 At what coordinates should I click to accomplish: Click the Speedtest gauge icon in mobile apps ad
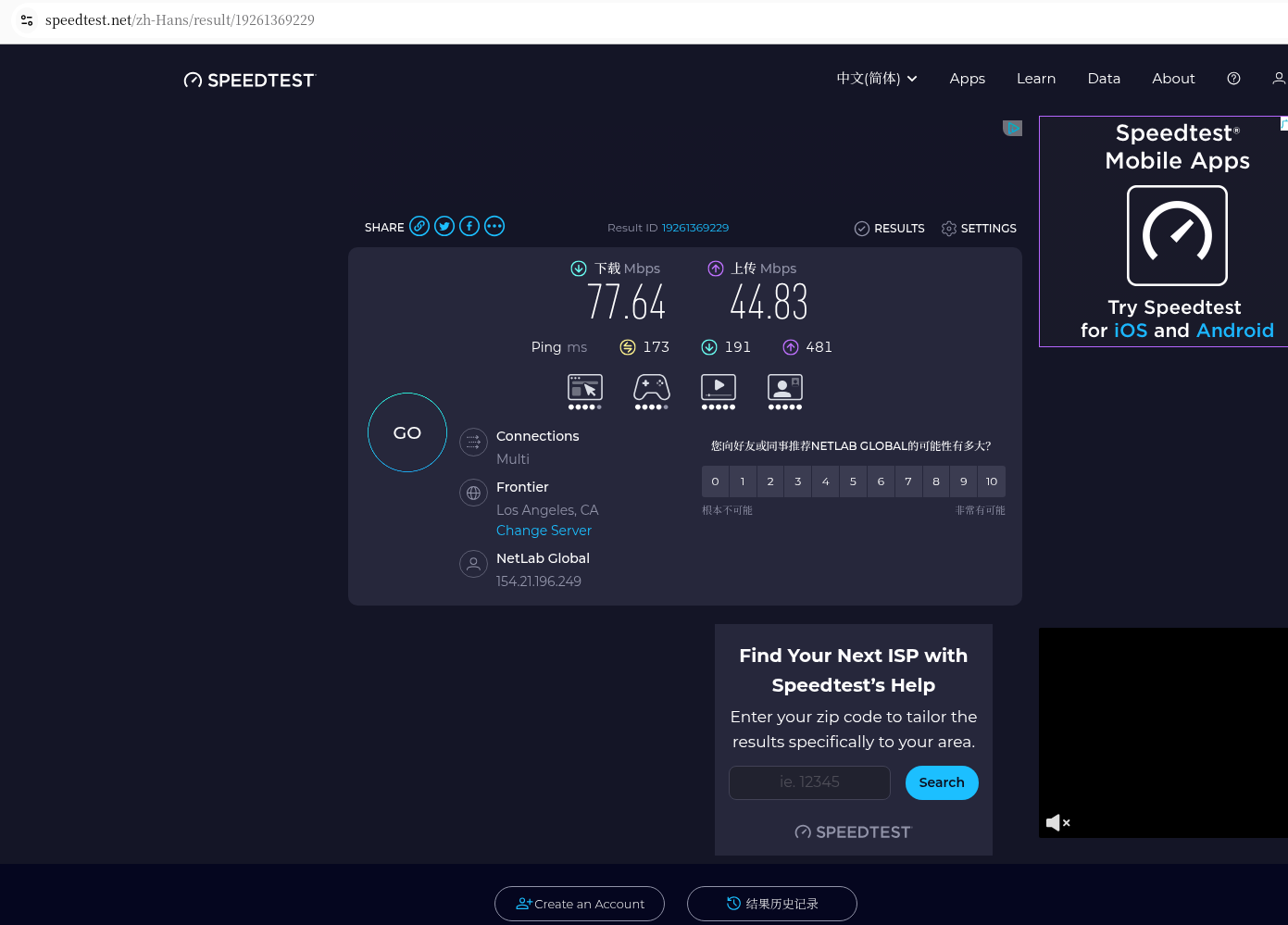(x=1177, y=235)
